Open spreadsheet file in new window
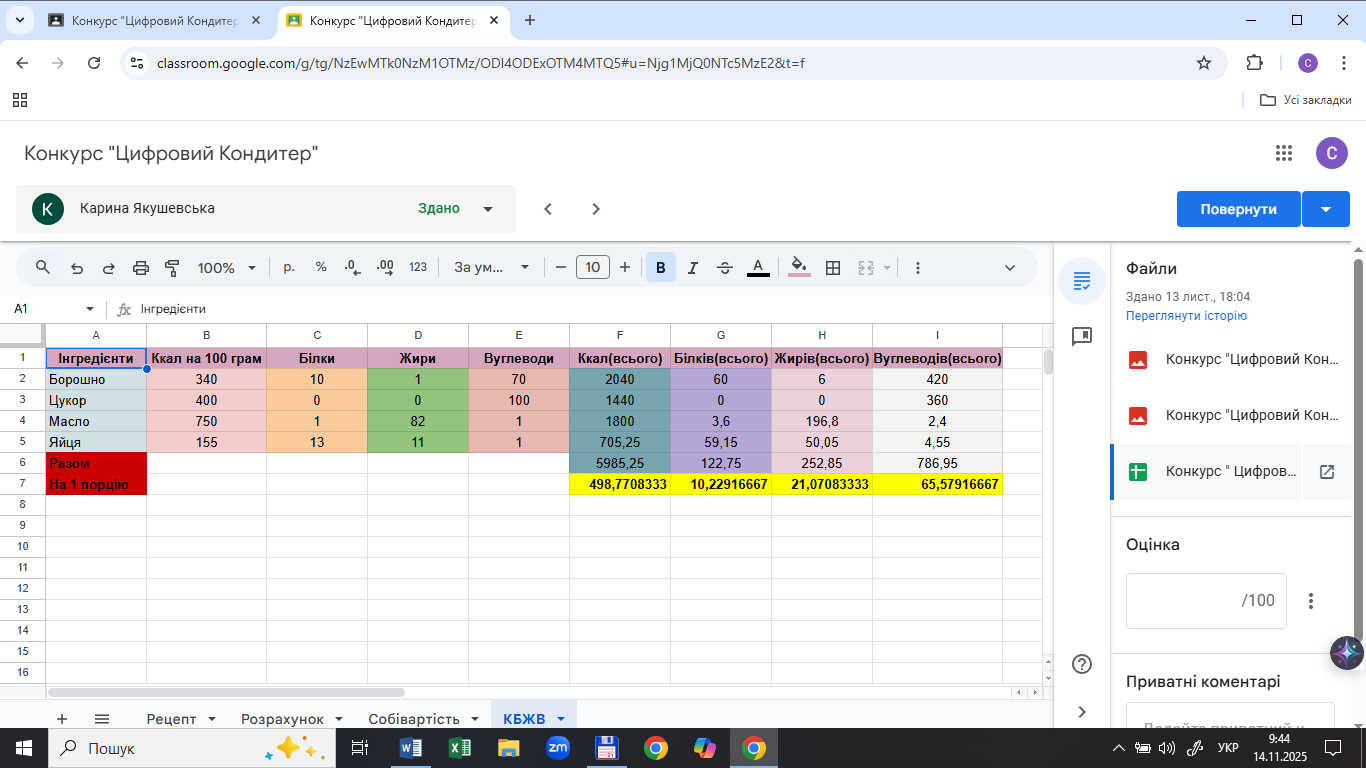The width and height of the screenshot is (1366, 768). click(1327, 472)
